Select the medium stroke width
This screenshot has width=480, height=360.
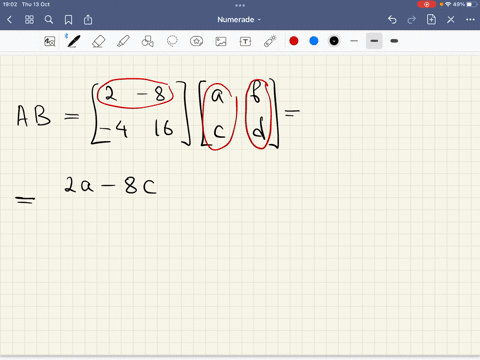point(374,41)
